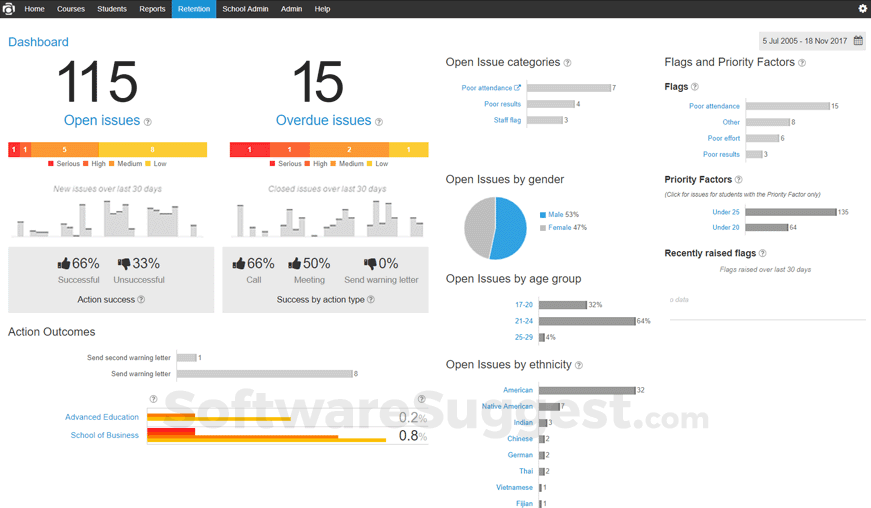Screen dimensions: 871x508
Task: Click the external link icon by Poor attendance
Action: (517, 88)
